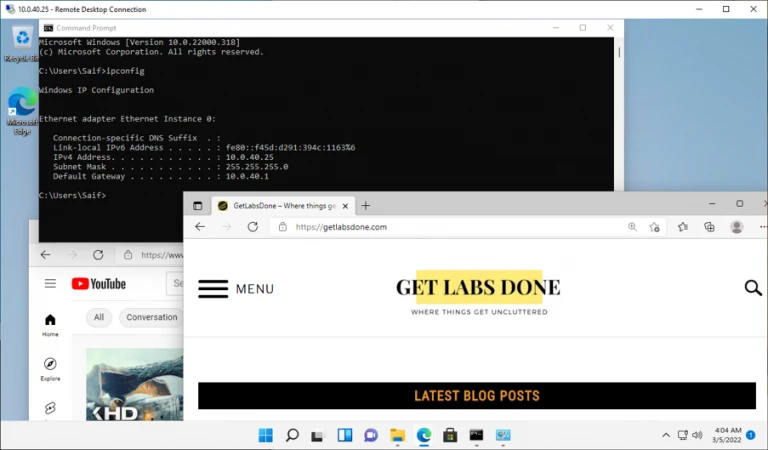Open Microsoft Store from taskbar
Screen dimensions: 768x450
pyautogui.click(x=450, y=435)
